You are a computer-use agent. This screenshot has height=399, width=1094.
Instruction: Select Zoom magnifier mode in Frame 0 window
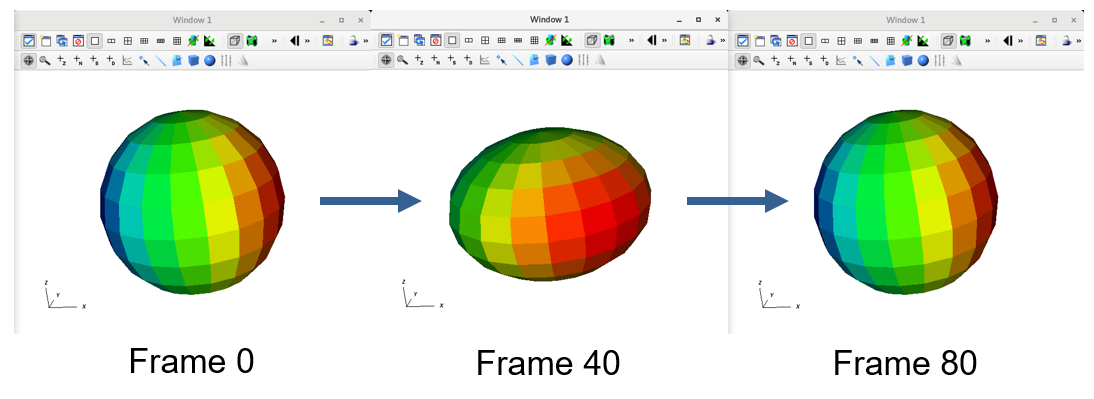point(45,61)
